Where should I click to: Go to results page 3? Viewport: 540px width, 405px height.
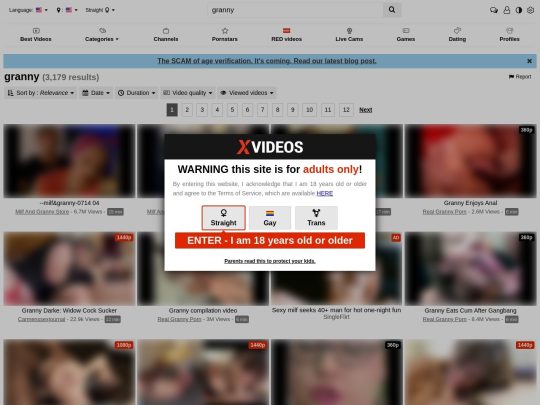202,110
